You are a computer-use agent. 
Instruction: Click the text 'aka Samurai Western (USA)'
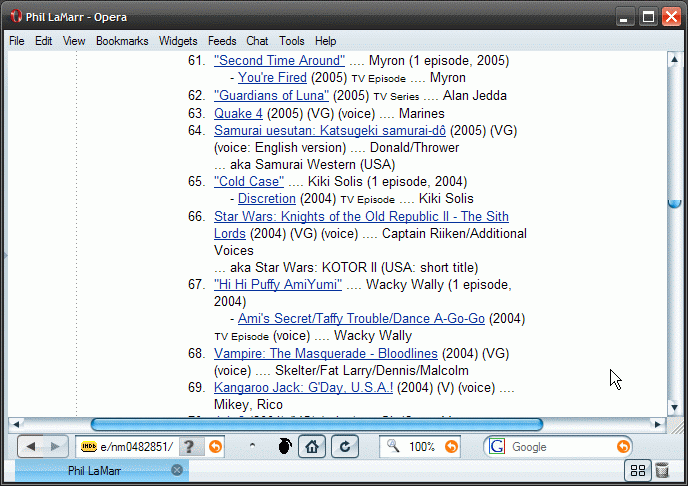[x=312, y=164]
